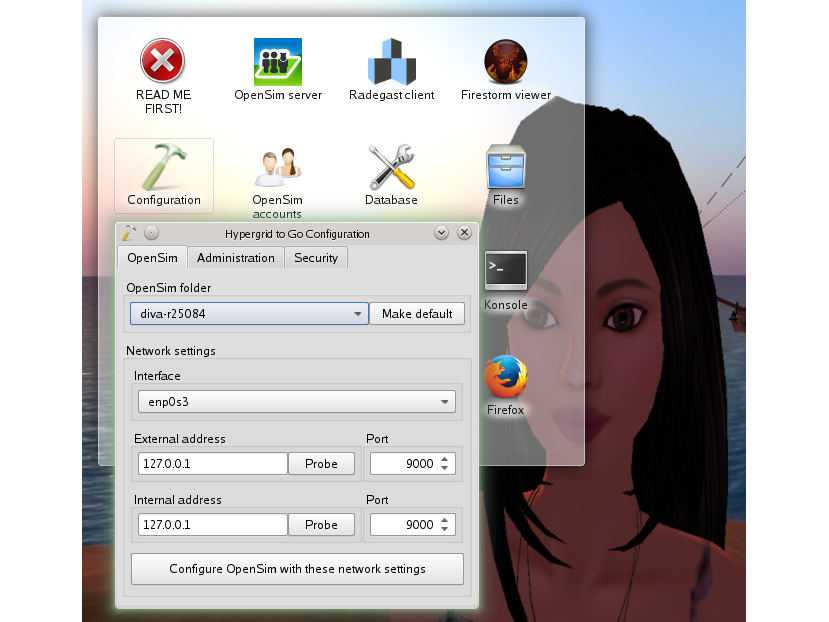Click the "Internal address" label

[178, 500]
